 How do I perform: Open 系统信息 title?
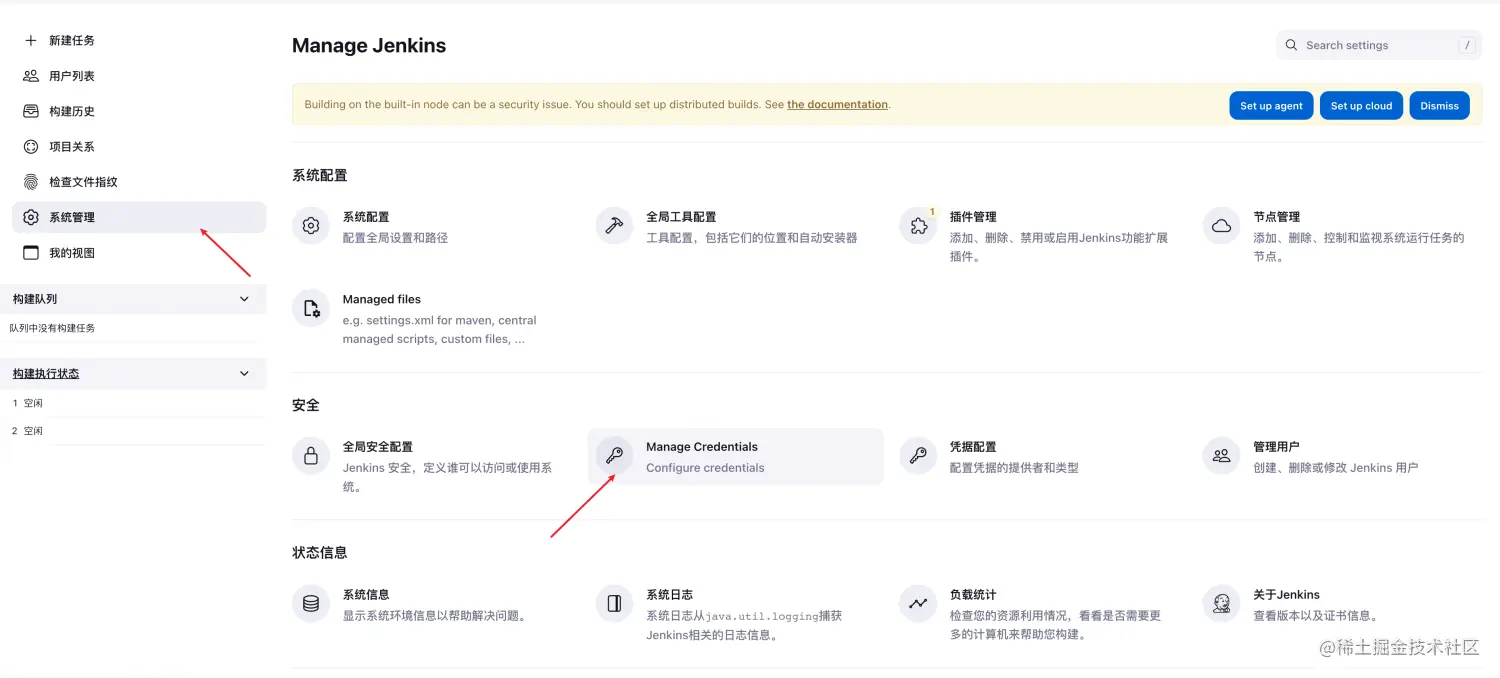(x=366, y=594)
